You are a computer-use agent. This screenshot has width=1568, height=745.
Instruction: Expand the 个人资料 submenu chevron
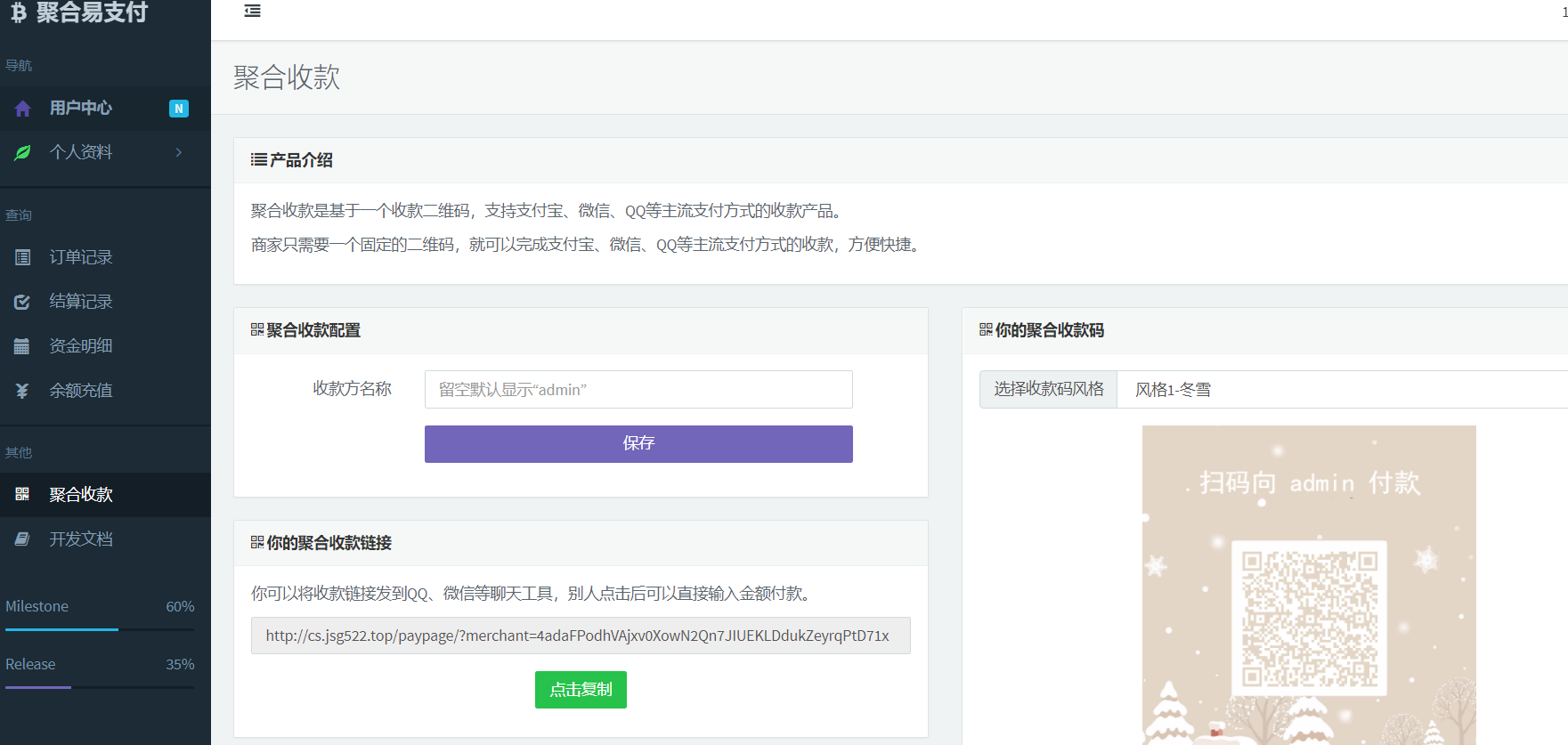pyautogui.click(x=179, y=152)
